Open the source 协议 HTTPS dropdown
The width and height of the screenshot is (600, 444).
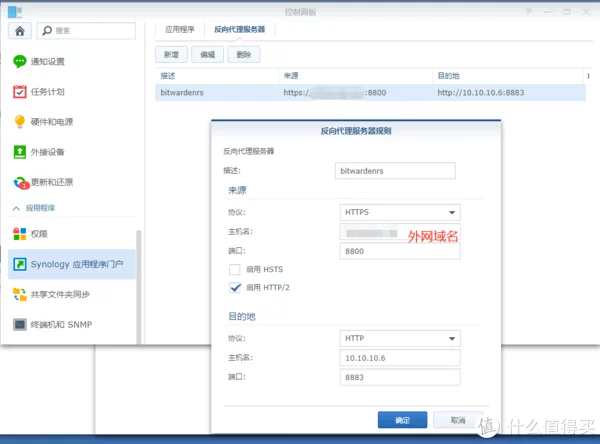(x=400, y=212)
